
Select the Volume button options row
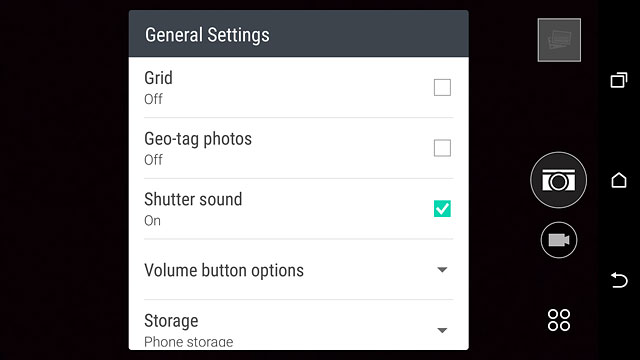(299, 270)
